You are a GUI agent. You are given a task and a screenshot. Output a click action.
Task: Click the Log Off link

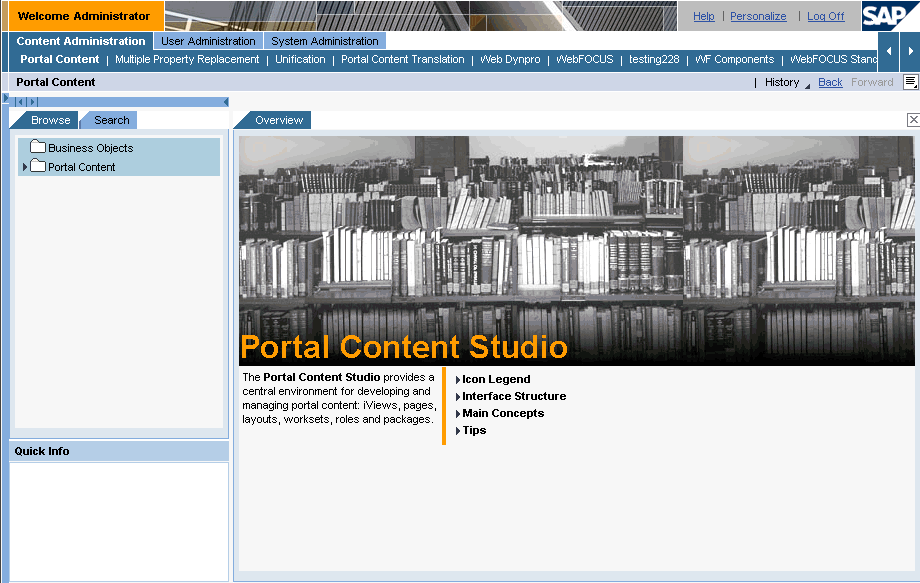click(x=825, y=16)
